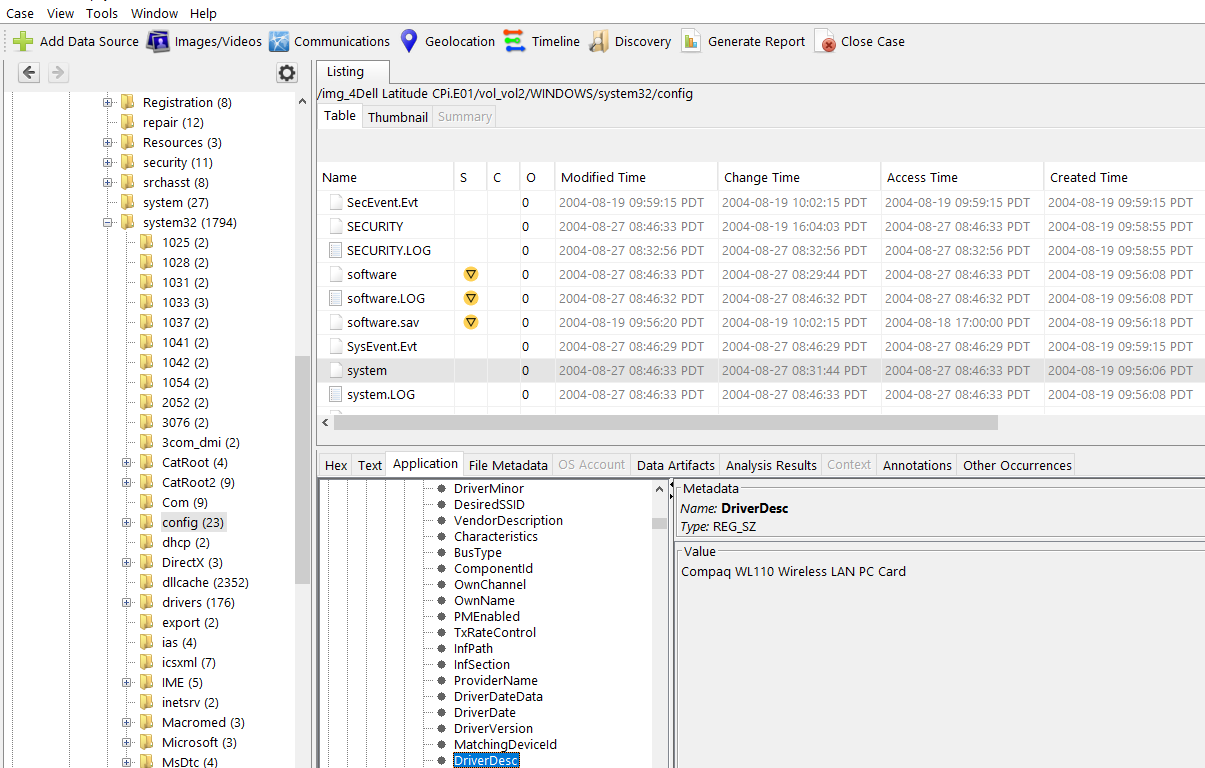Select the DriverVersion registry value
Screen dimensions: 1205x768
(x=493, y=729)
